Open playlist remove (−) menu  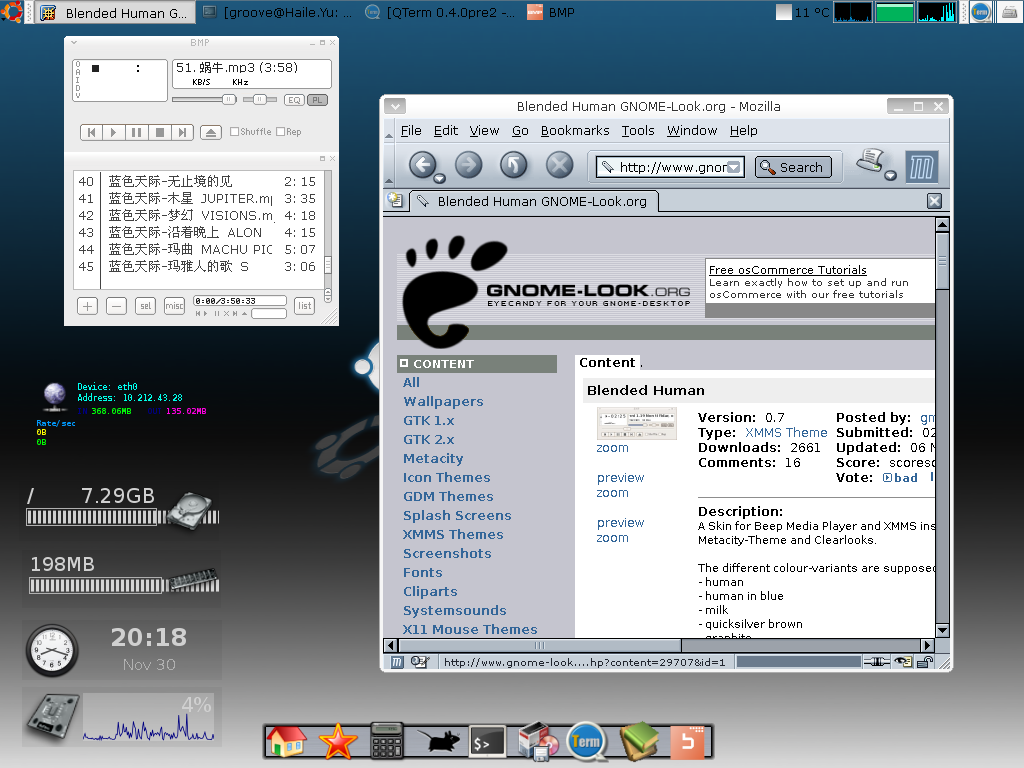coord(116,306)
